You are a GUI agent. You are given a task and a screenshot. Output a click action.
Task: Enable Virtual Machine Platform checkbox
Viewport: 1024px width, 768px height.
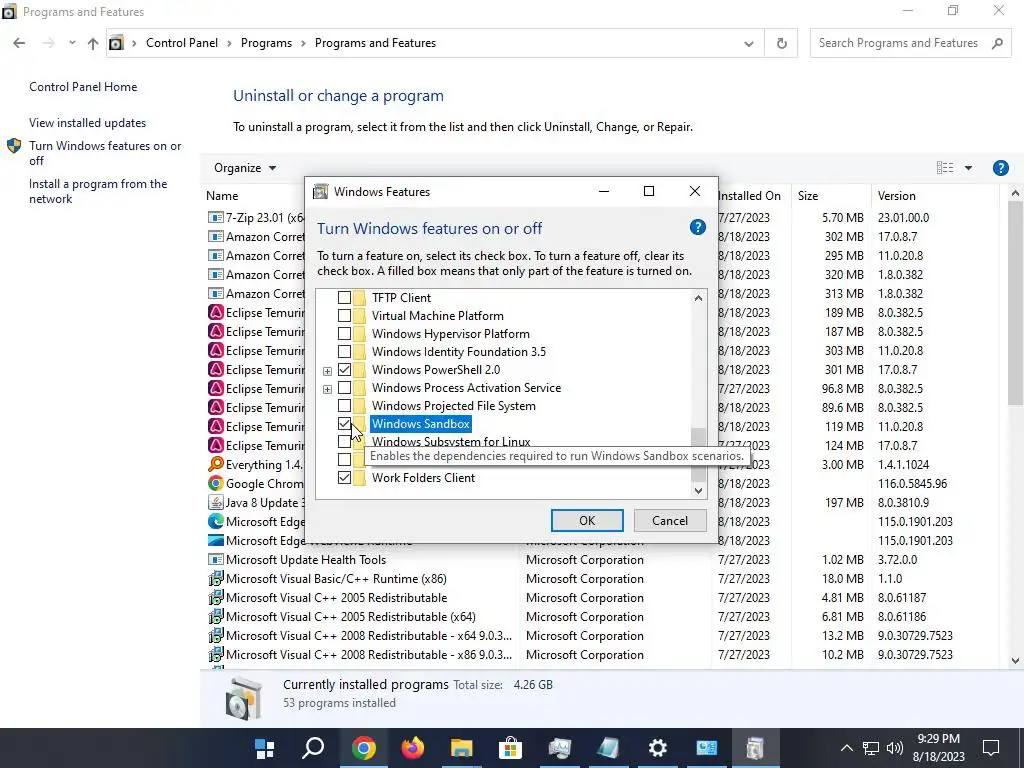point(344,316)
